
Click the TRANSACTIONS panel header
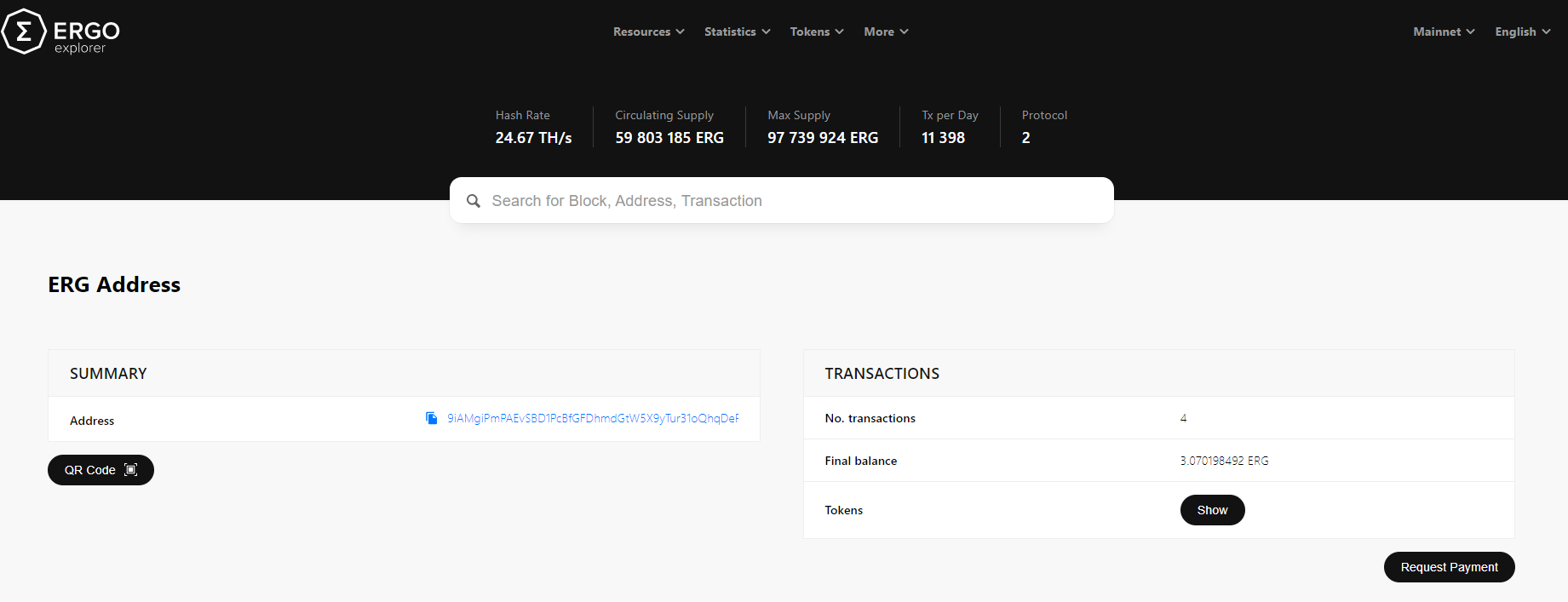1158,373
